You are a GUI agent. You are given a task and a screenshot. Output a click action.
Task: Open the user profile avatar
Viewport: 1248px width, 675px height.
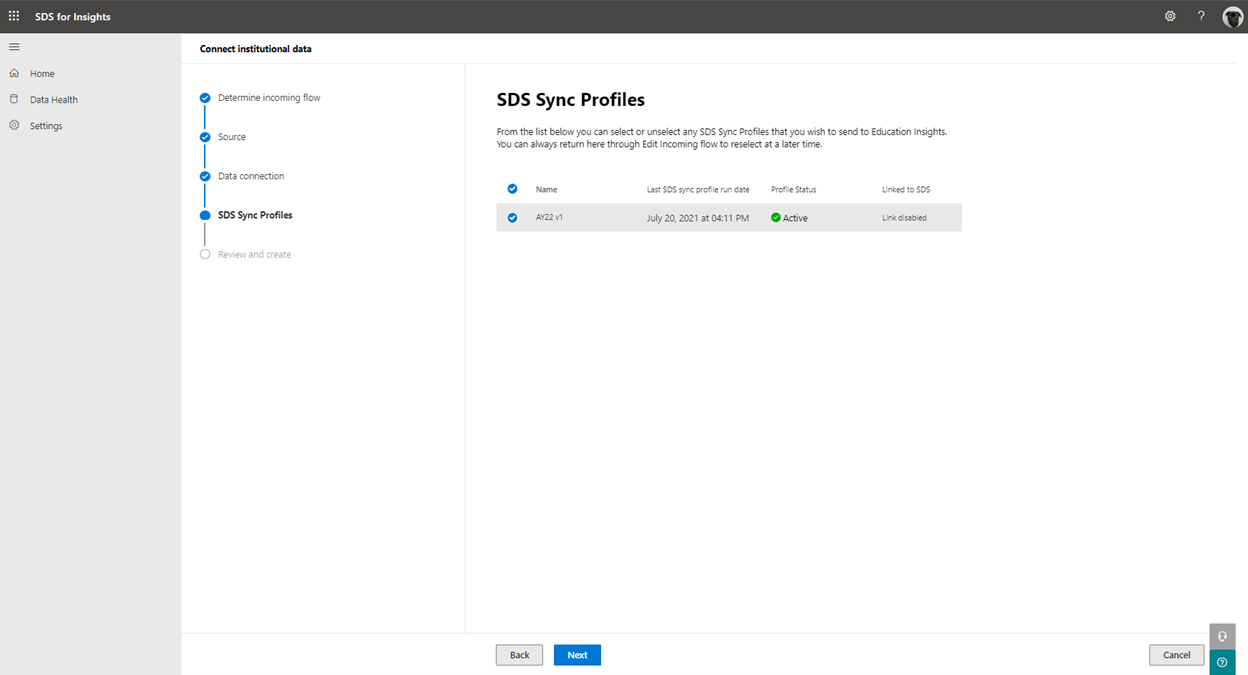(1232, 16)
